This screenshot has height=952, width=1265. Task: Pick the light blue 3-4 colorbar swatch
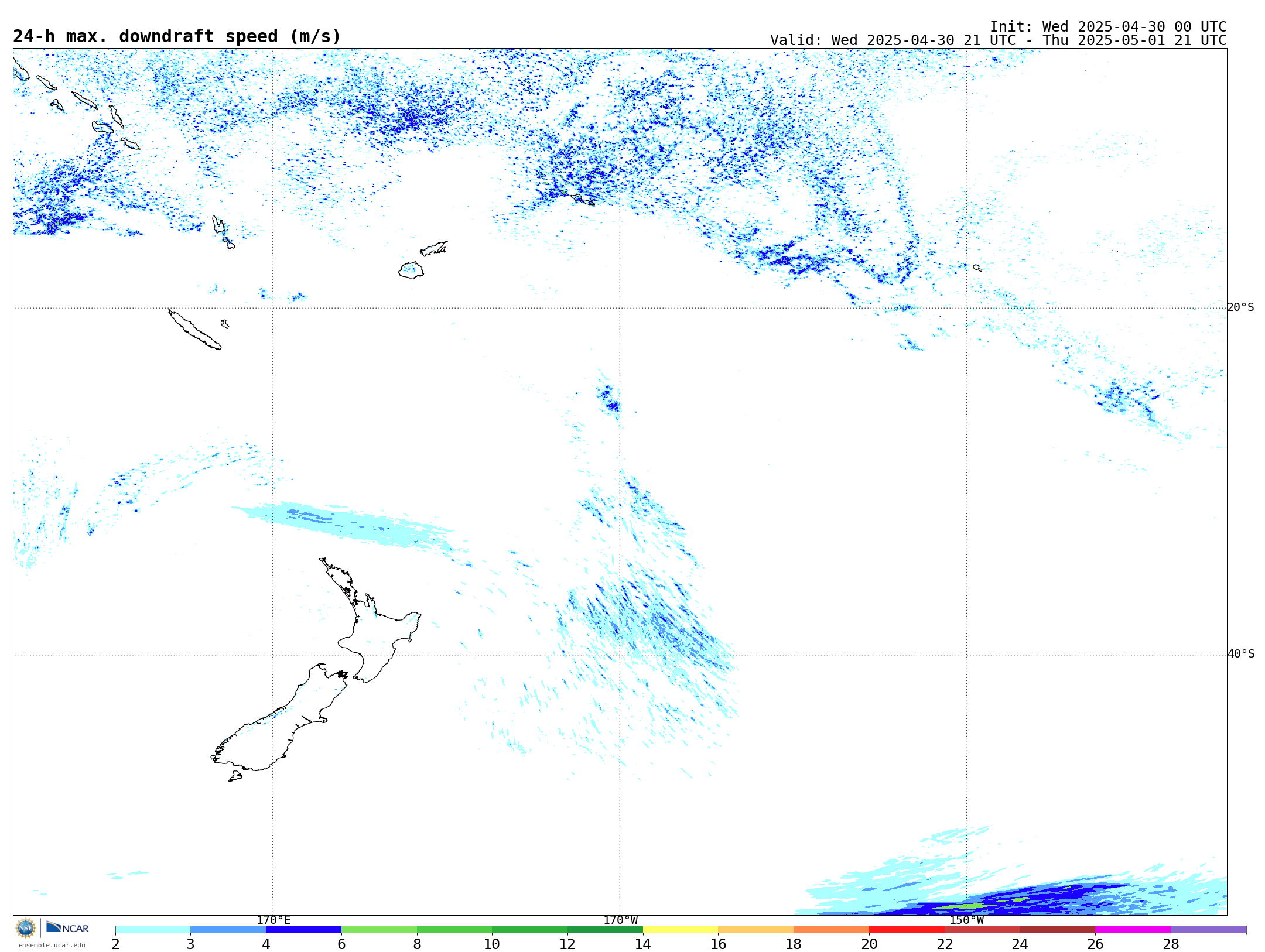click(x=228, y=930)
